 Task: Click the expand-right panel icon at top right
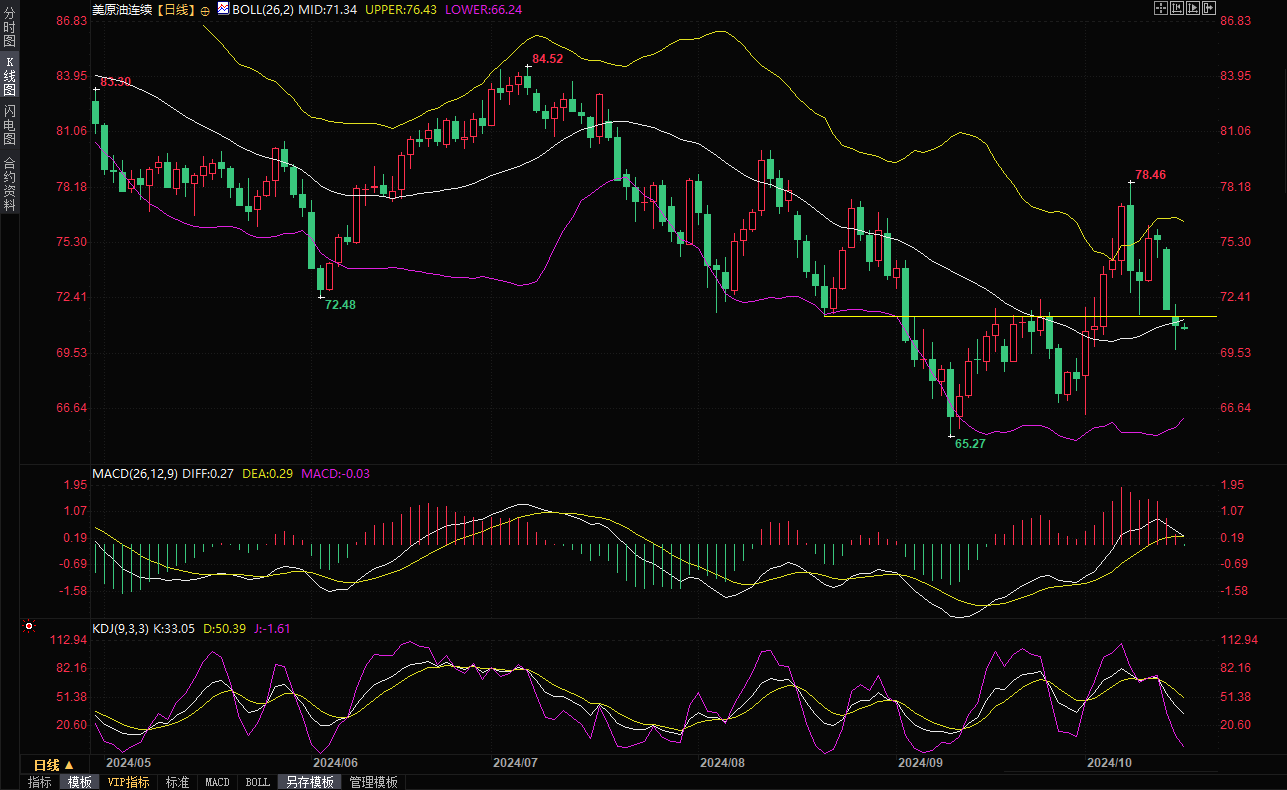click(x=1209, y=8)
